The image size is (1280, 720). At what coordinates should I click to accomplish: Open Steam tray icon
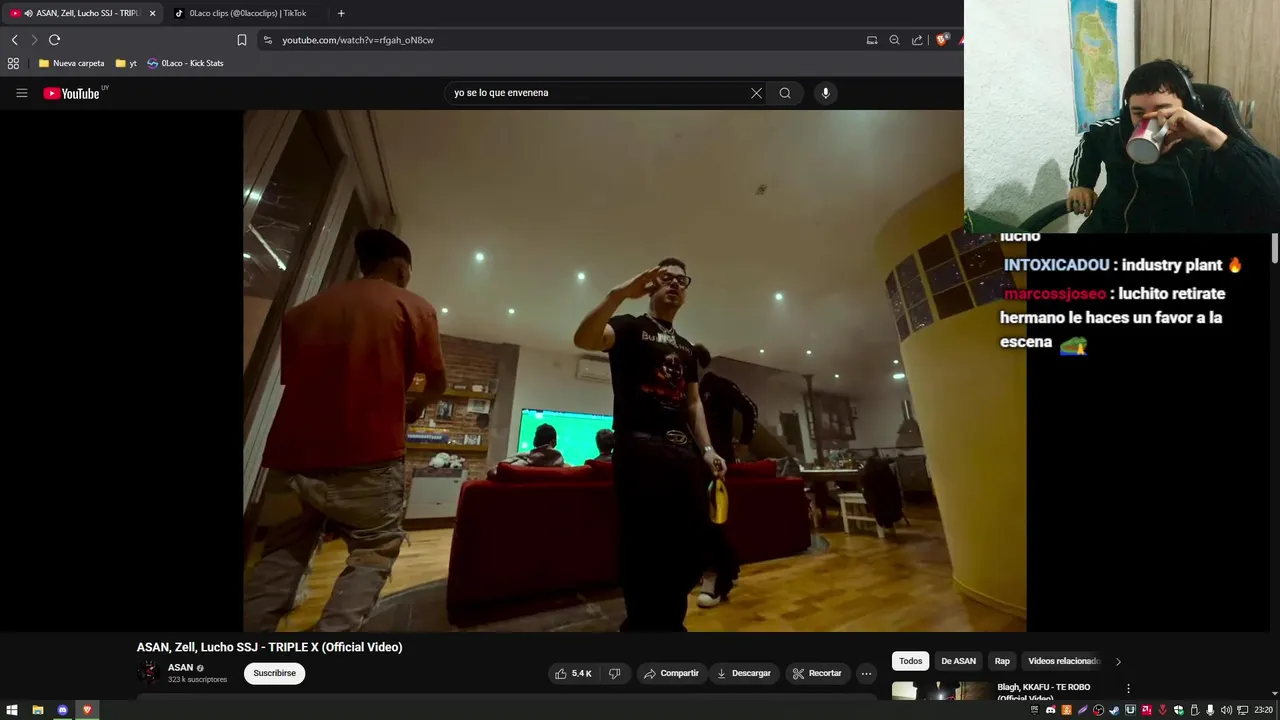coord(1114,710)
